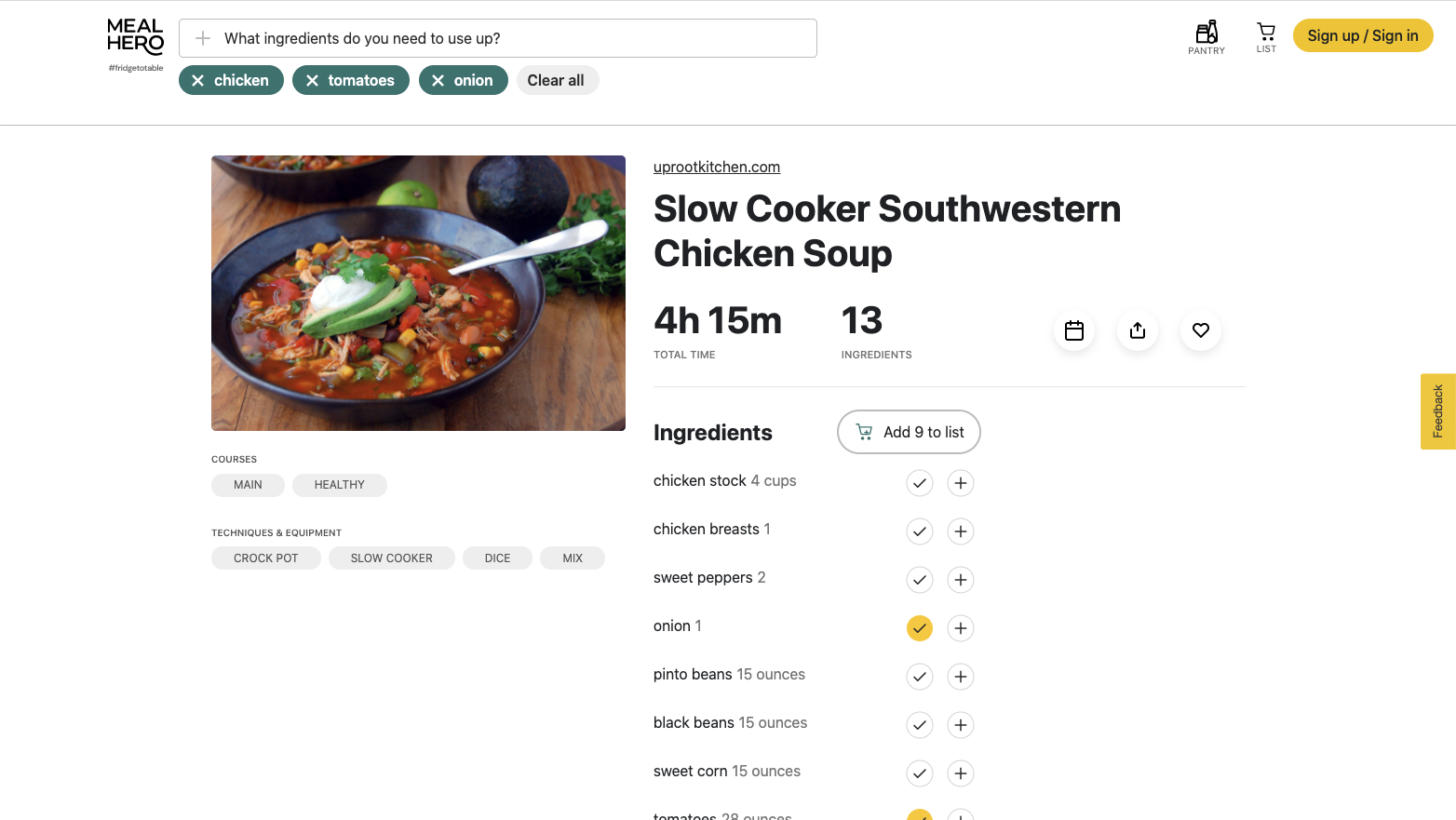The width and height of the screenshot is (1456, 820).
Task: Add sweet peppers to list with plus
Action: coord(961,580)
